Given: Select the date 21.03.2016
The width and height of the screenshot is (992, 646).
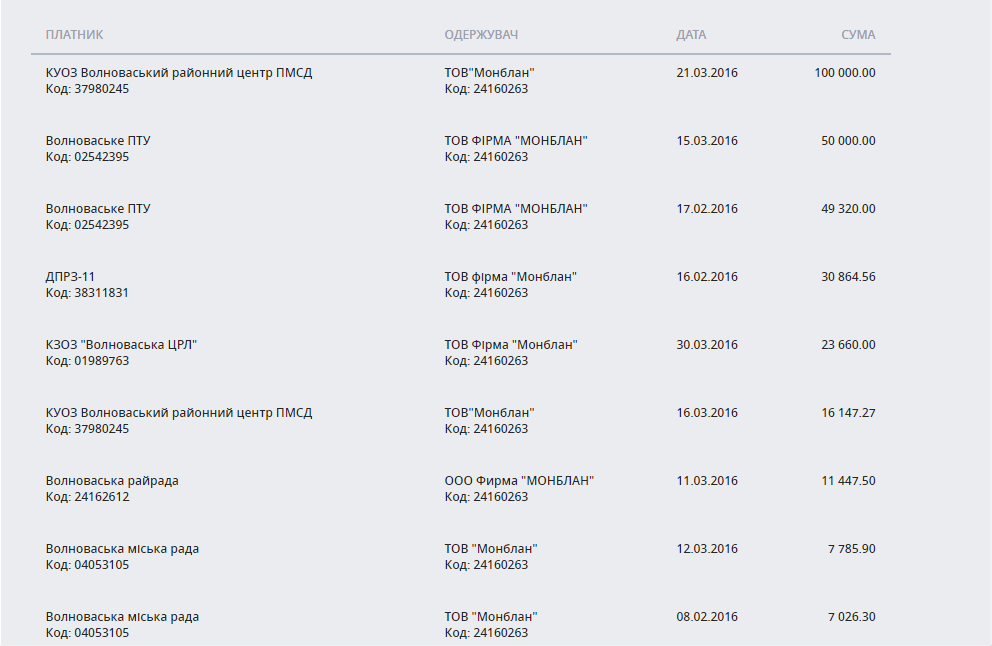Looking at the screenshot, I should point(707,73).
